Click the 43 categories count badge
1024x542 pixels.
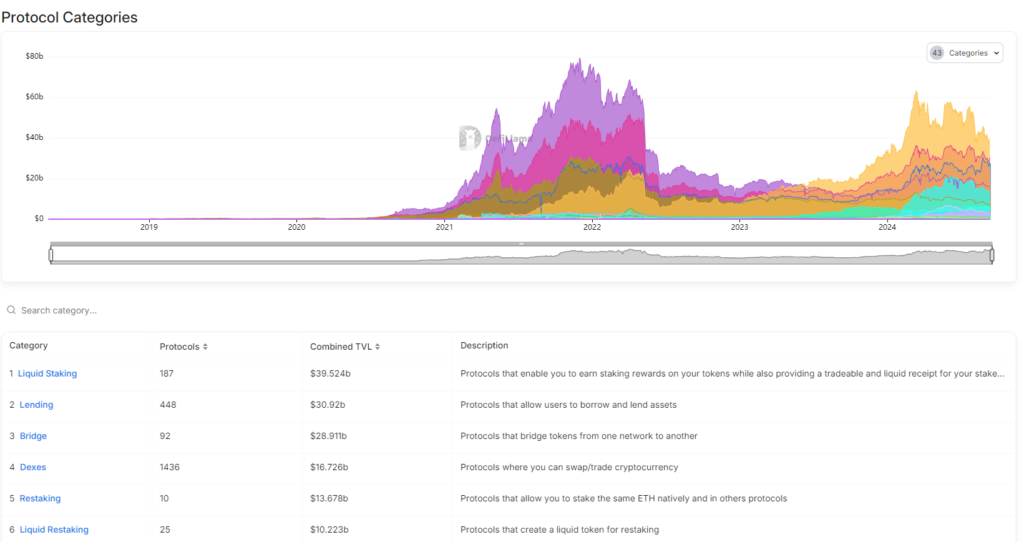tap(937, 53)
